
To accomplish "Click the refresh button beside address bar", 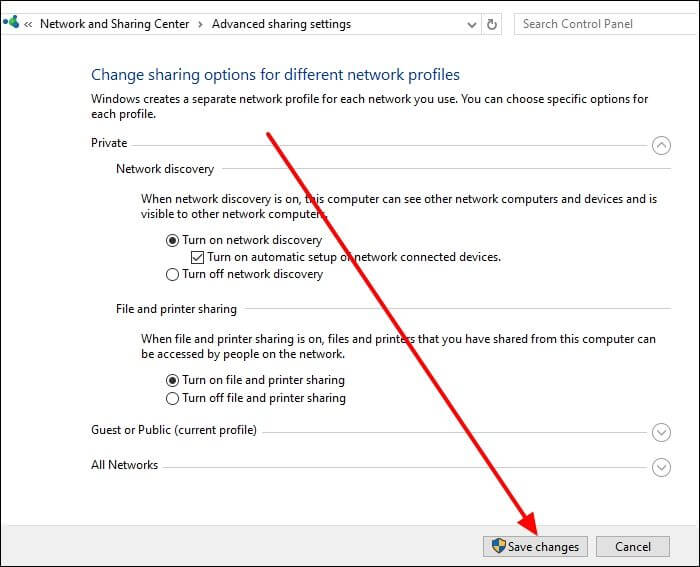I will pyautogui.click(x=491, y=24).
